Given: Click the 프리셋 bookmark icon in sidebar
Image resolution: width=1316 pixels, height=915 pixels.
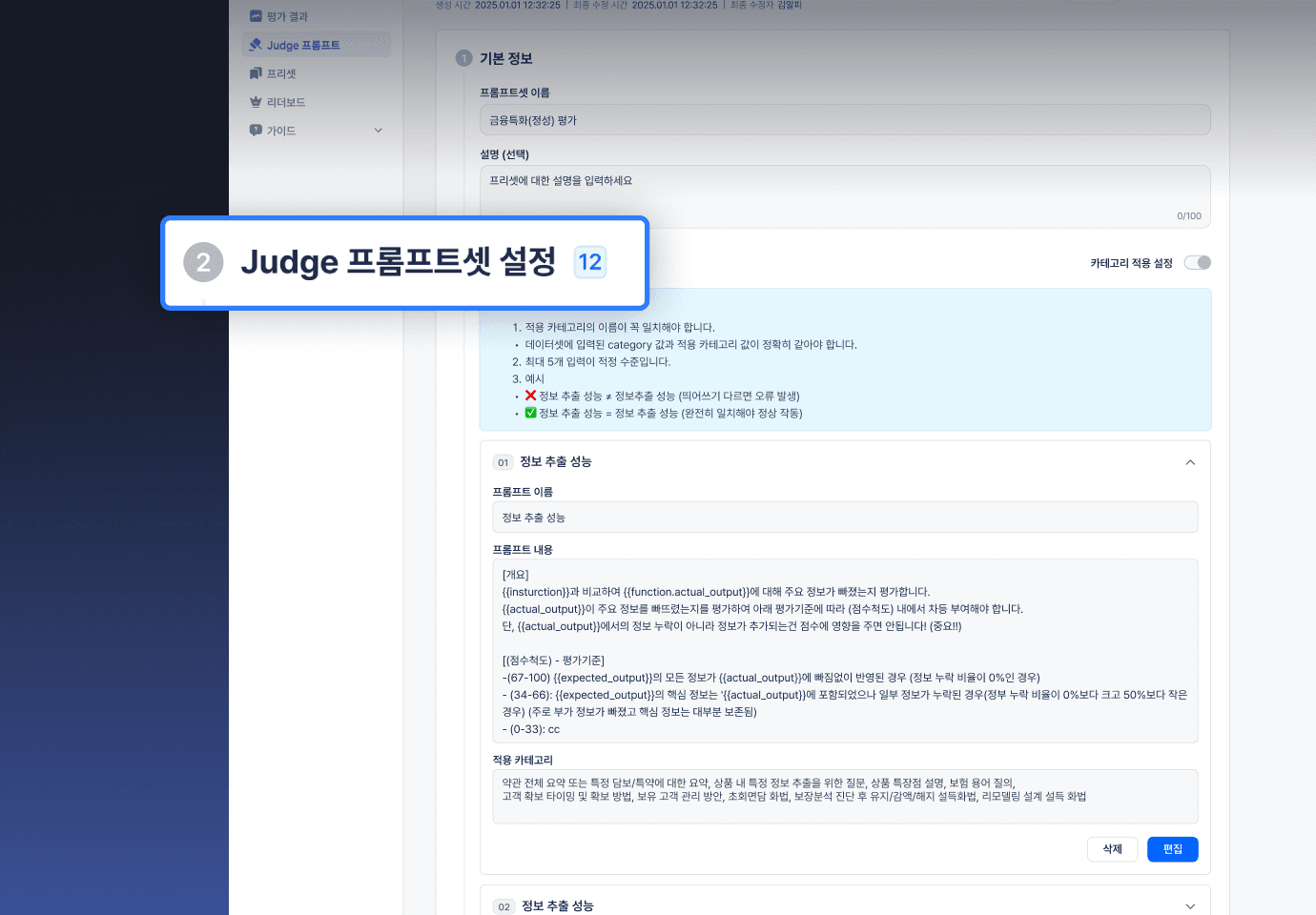Looking at the screenshot, I should pos(256,73).
